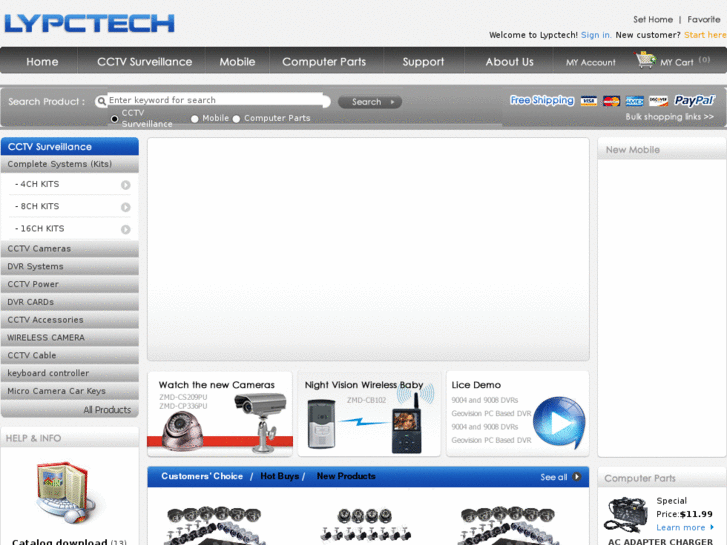Click 9004 and 9008 DVRs first line
Screen dimensions: 727x545
(x=485, y=400)
